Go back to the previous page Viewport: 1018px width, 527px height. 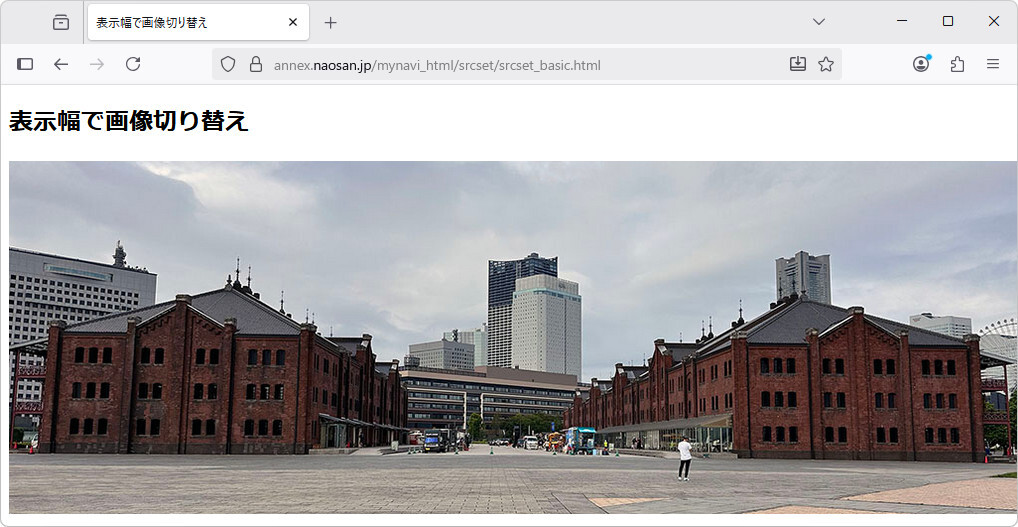61,64
